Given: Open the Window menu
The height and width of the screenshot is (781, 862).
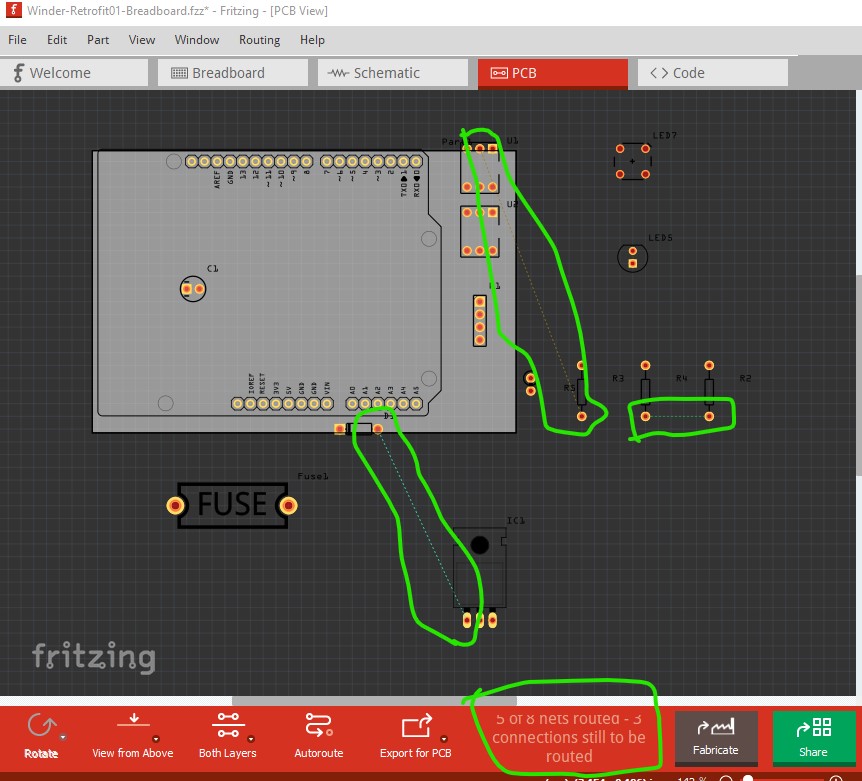Looking at the screenshot, I should pos(197,40).
